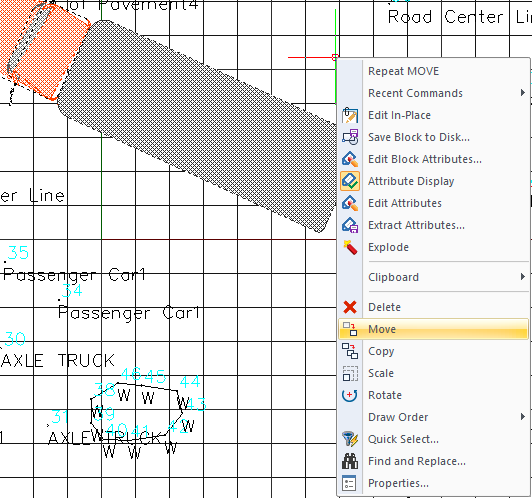Select the highlighted Move menu entry
Viewport: 532px width, 498px height.
tap(433, 329)
